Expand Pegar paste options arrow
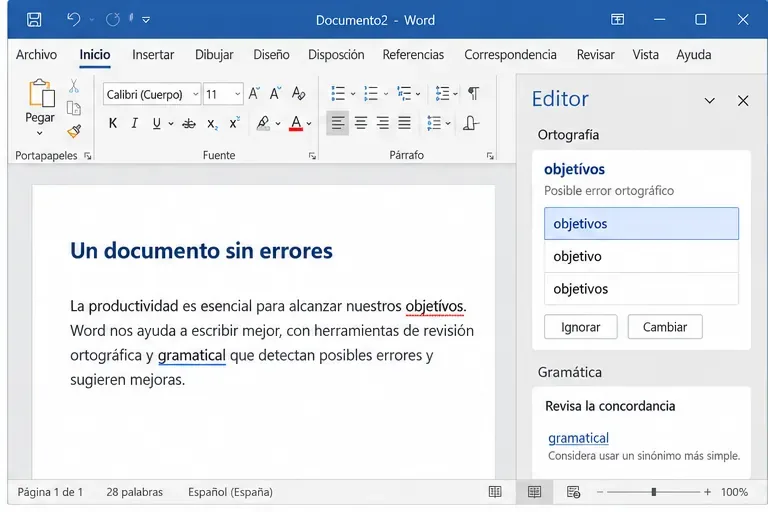The width and height of the screenshot is (768, 512). pos(40,133)
